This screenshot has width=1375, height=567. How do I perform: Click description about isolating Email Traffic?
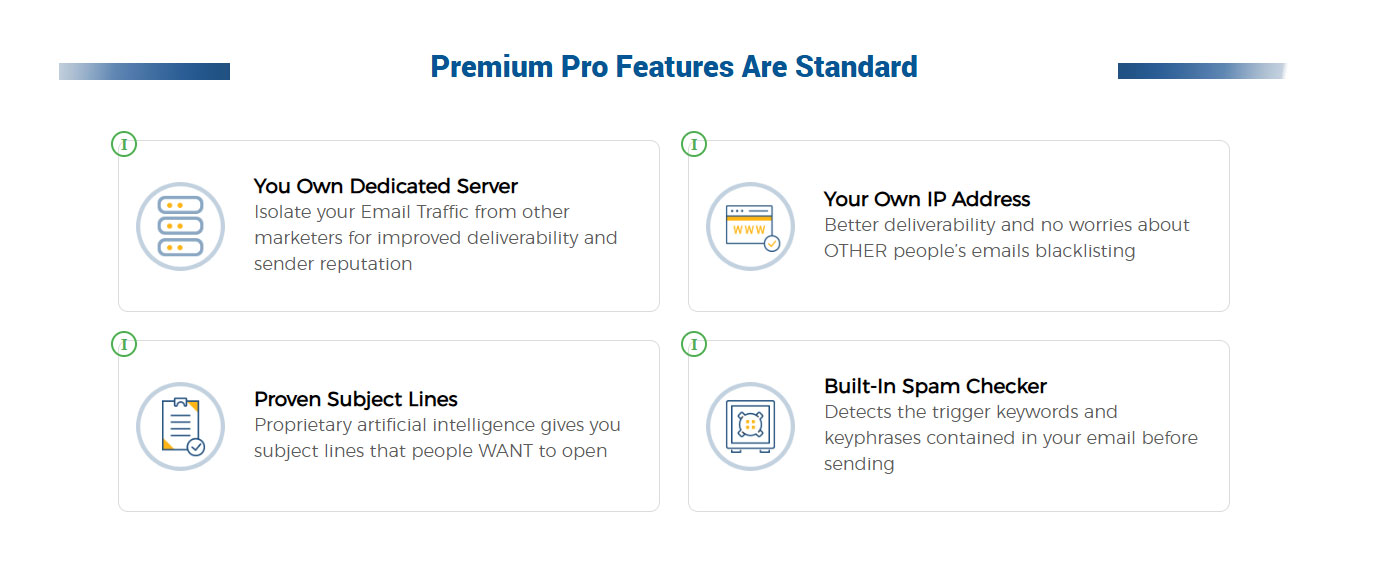[x=435, y=238]
